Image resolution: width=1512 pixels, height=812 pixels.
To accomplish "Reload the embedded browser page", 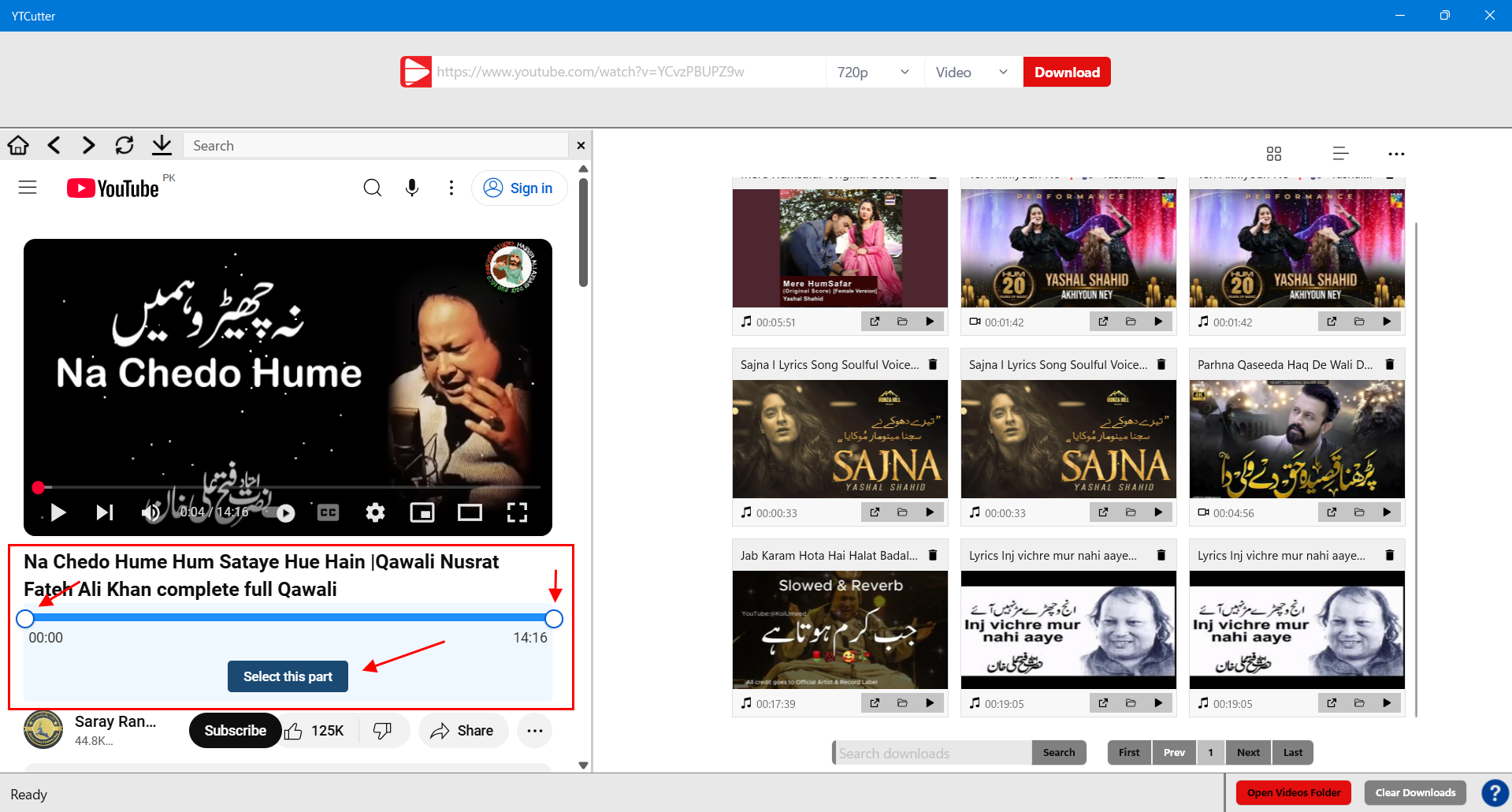I will pos(124,145).
